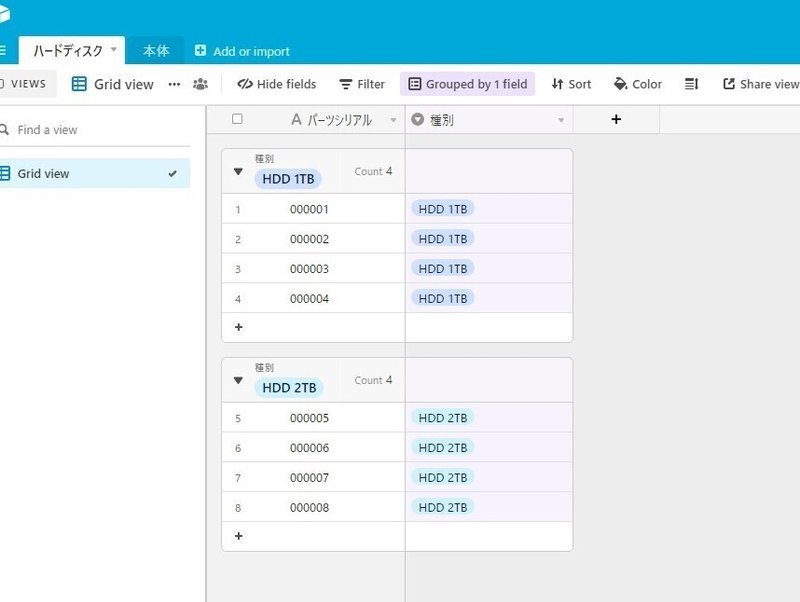800x602 pixels.
Task: Click HDD 2TB tag in row 8
Action: 443,507
